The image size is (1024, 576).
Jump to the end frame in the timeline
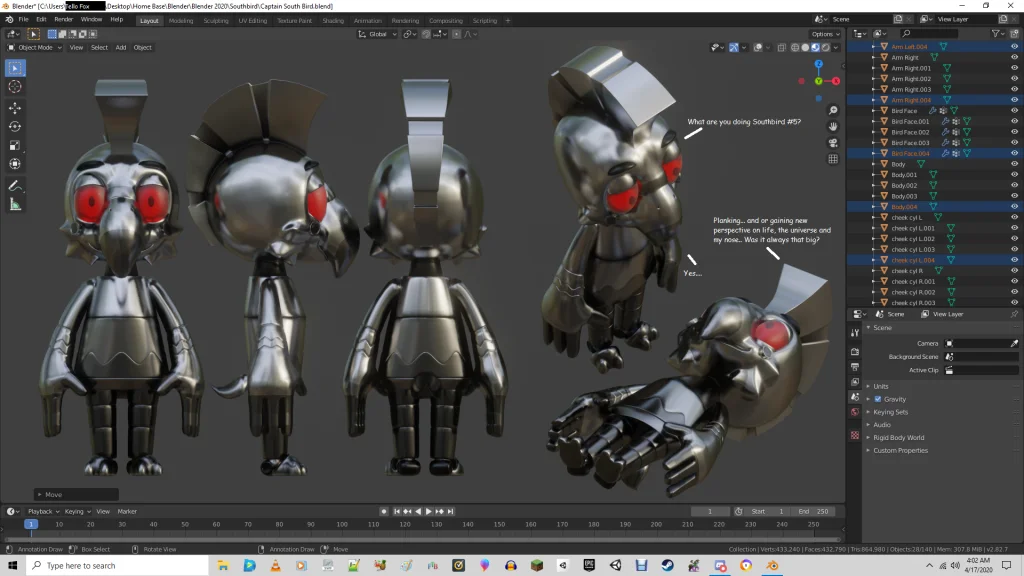click(x=450, y=512)
